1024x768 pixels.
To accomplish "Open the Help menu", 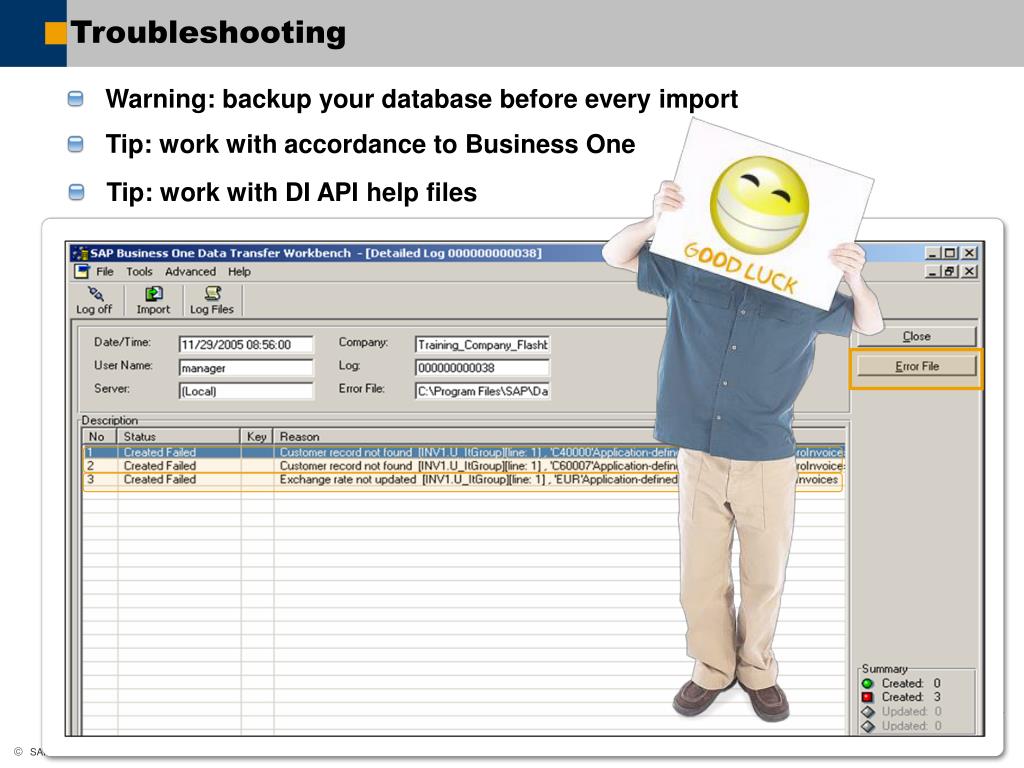I will pyautogui.click(x=239, y=272).
